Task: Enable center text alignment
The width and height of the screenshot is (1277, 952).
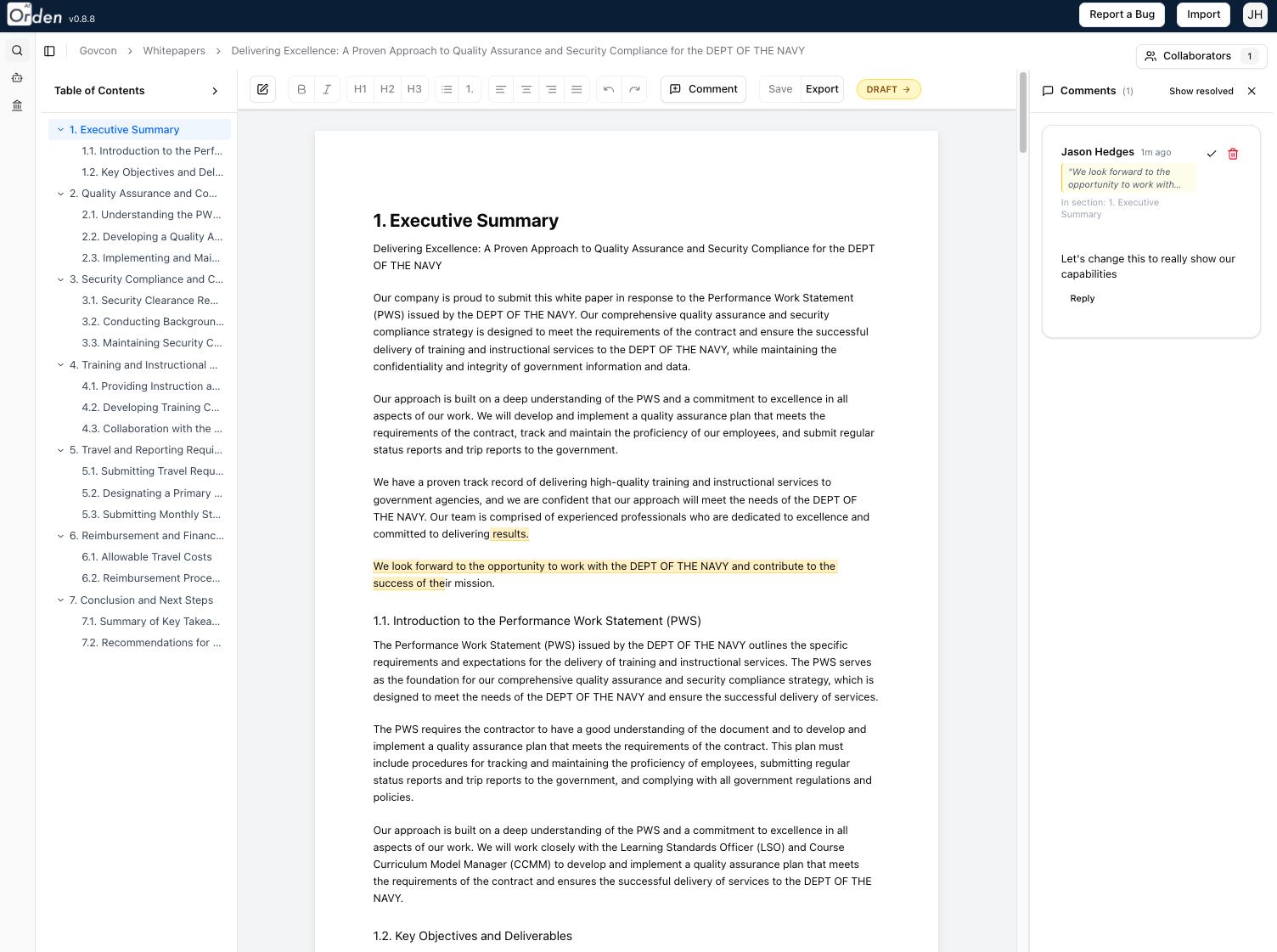Action: [x=526, y=88]
